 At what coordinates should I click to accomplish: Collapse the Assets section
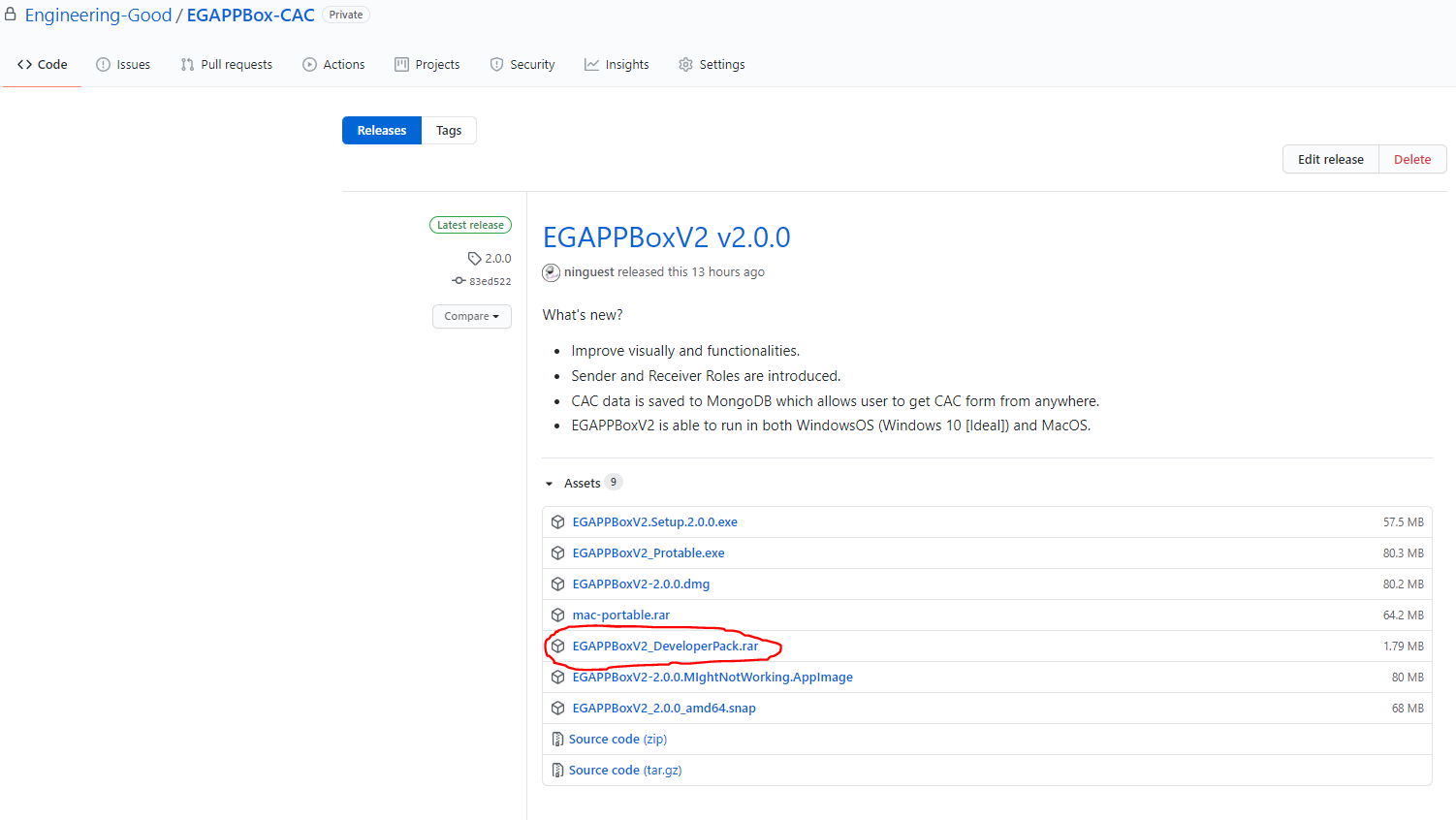[550, 484]
